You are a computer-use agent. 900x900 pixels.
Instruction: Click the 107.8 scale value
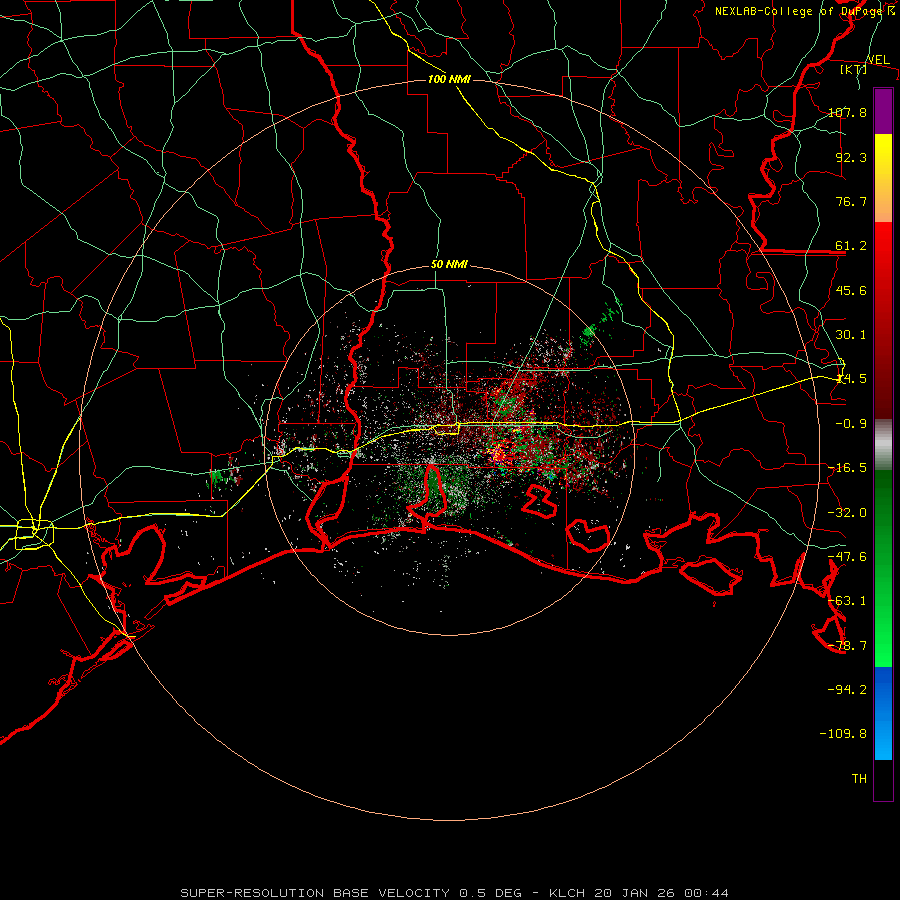pos(847,112)
